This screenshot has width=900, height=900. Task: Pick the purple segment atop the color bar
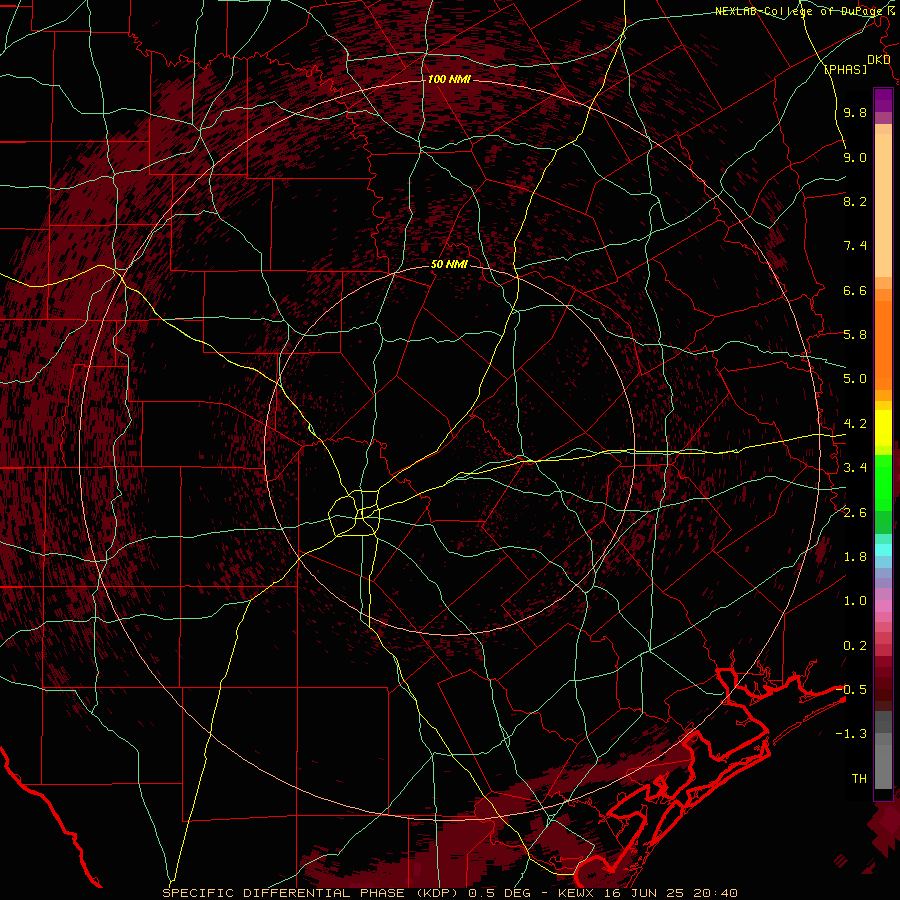[x=883, y=100]
